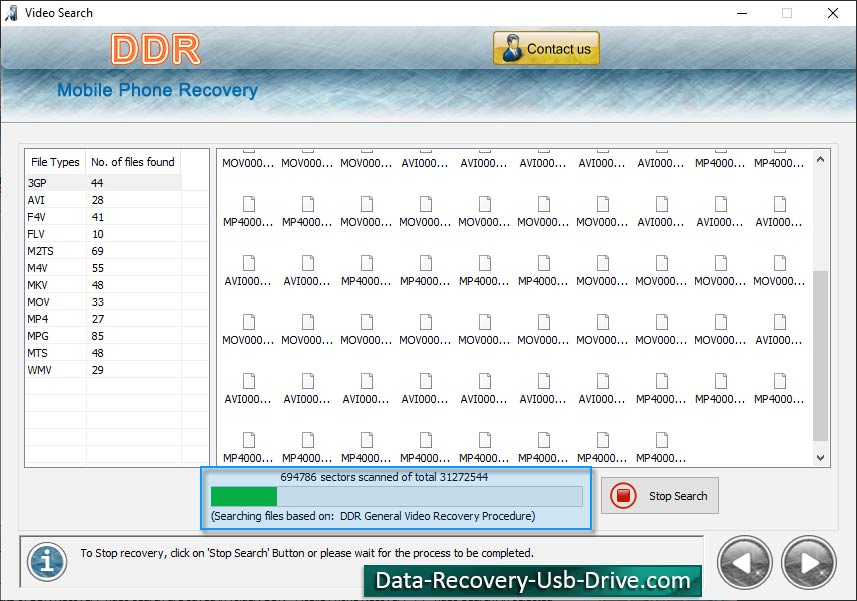Screen dimensions: 857x601
Task: Click the count 29 for WMV files
Action: 97,369
